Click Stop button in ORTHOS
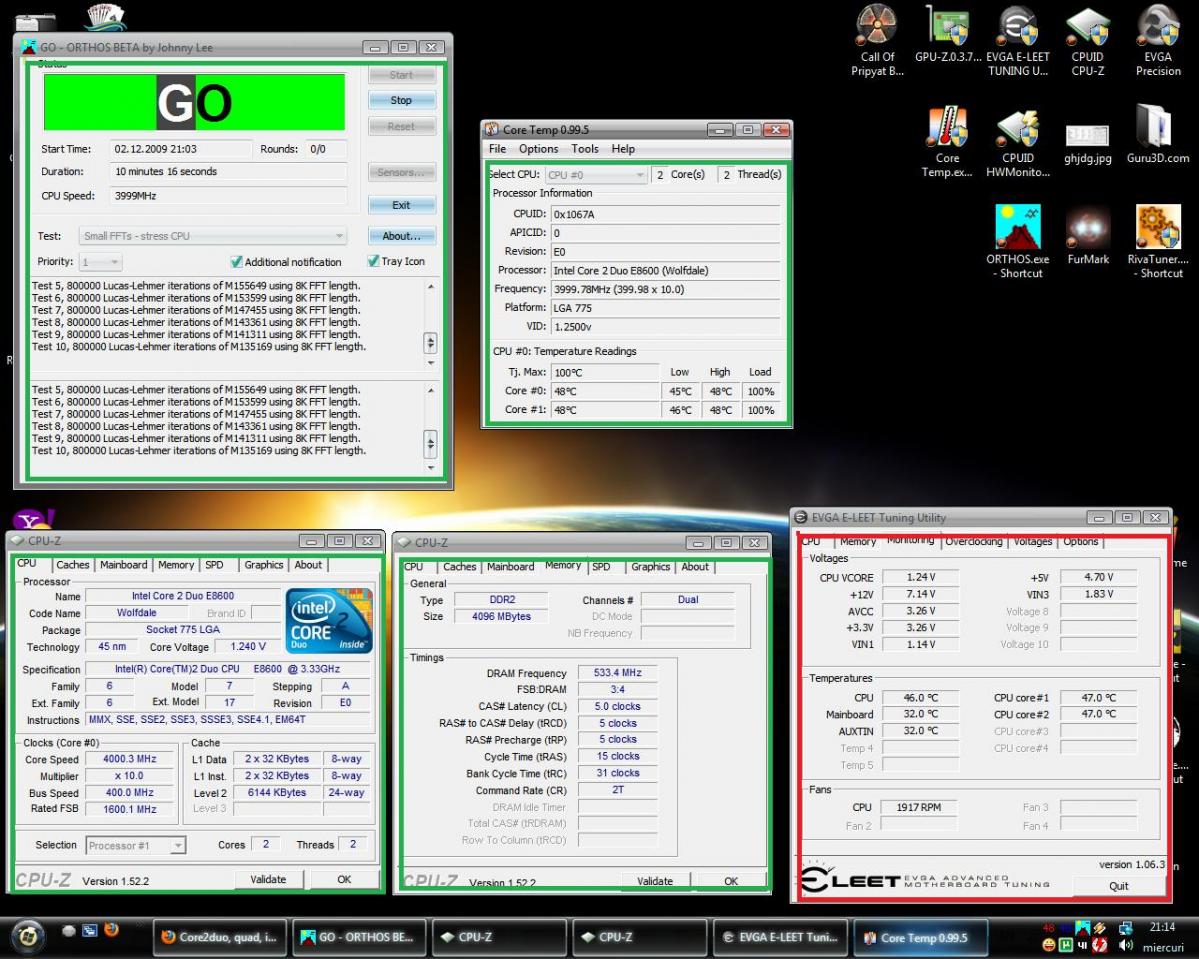The height and width of the screenshot is (959, 1199). coord(401,100)
